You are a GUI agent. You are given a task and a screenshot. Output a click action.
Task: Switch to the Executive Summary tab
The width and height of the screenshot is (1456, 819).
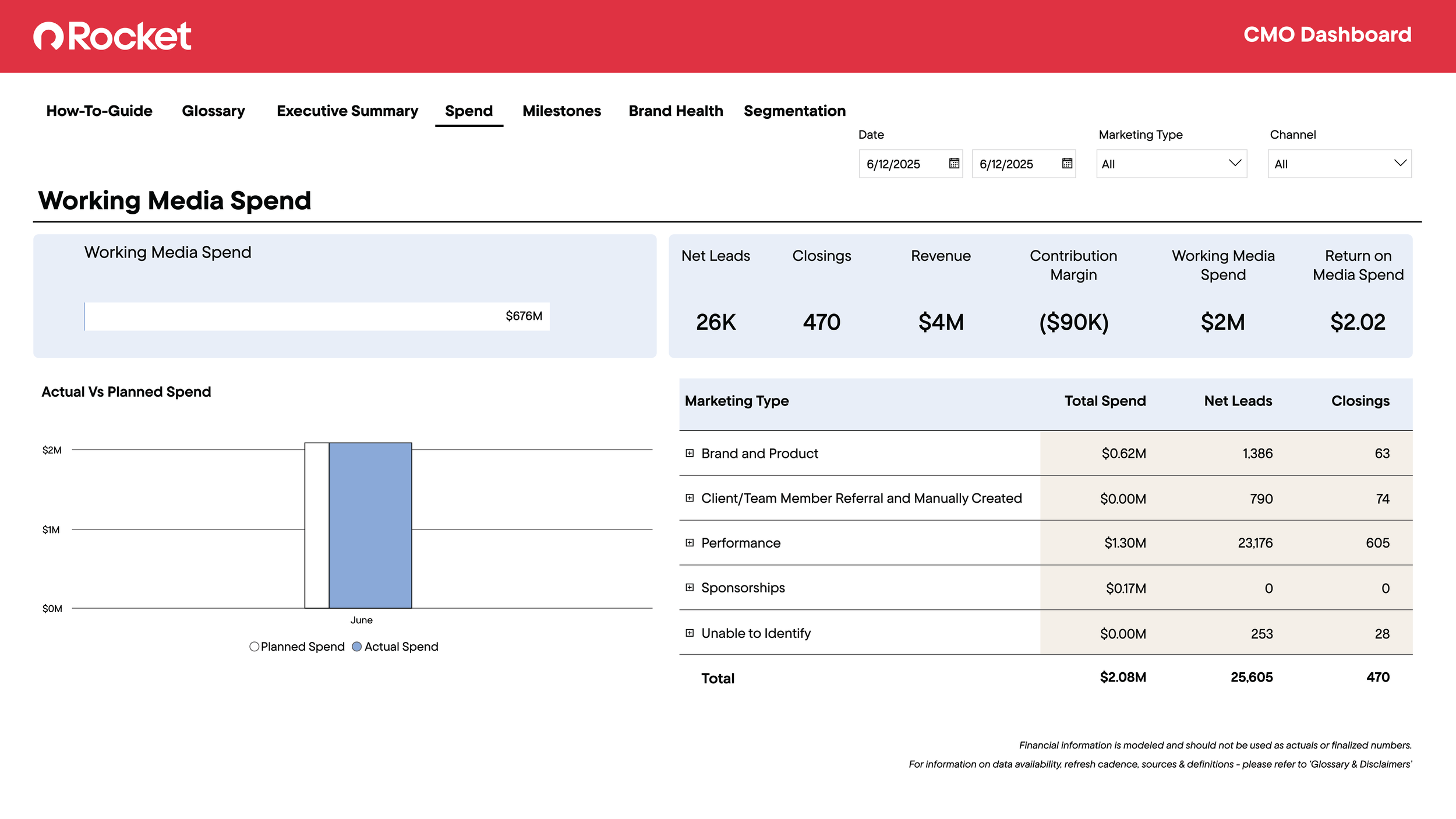pyautogui.click(x=347, y=111)
